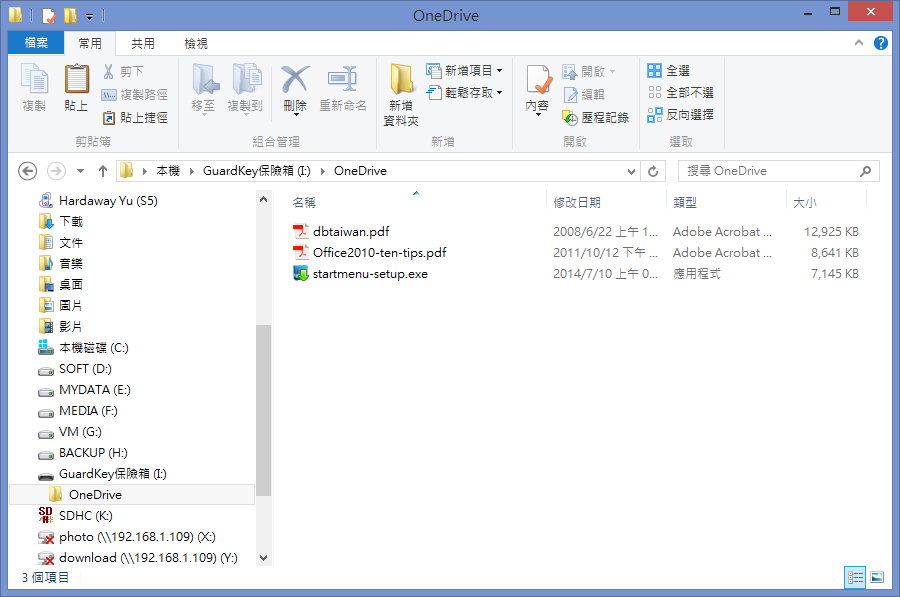Collapse the ribbon with the chevron
The image size is (900, 597).
[x=859, y=42]
